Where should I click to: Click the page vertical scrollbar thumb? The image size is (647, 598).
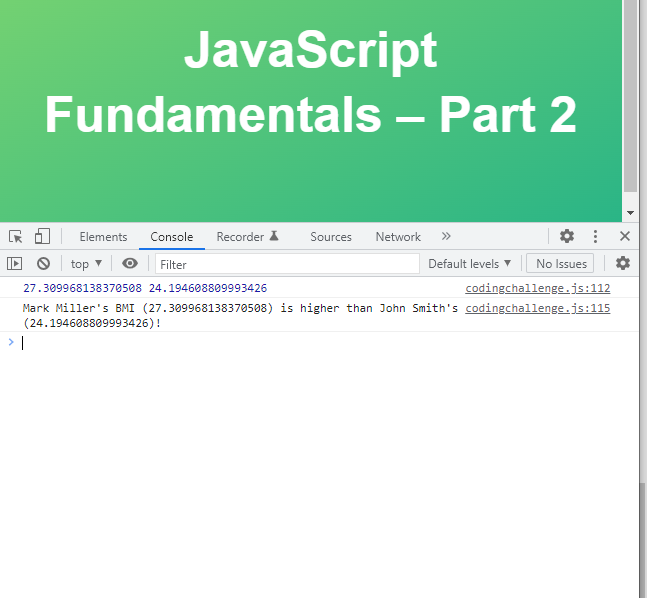pos(630,96)
